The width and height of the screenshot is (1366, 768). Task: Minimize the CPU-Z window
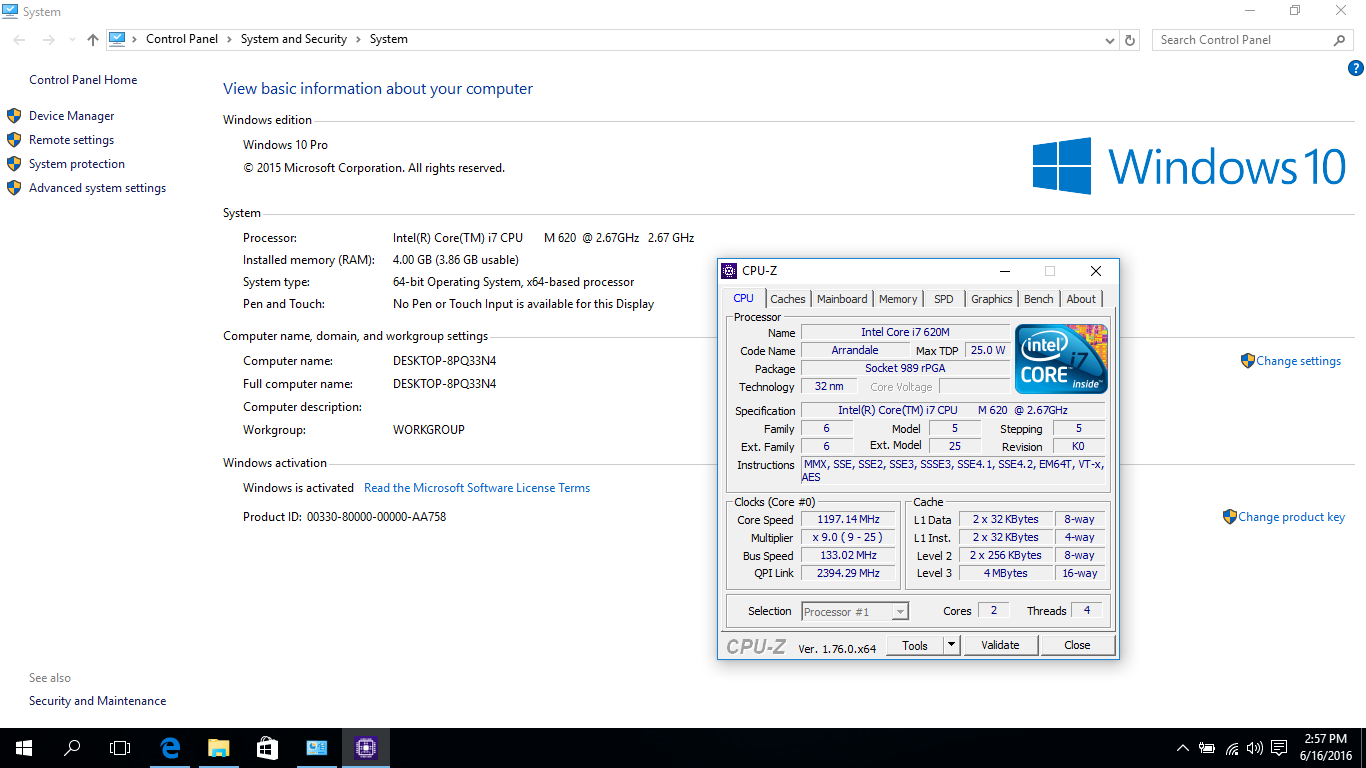click(1004, 271)
